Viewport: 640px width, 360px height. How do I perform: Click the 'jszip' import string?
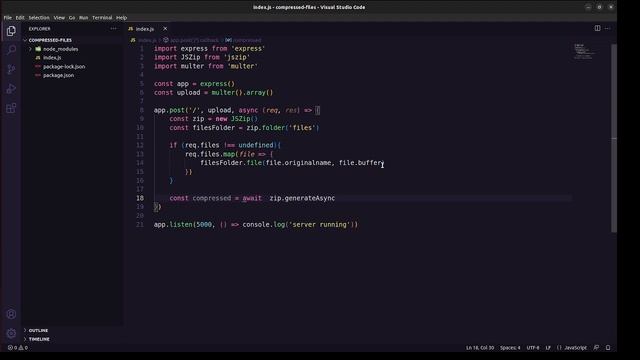pyautogui.click(x=237, y=58)
